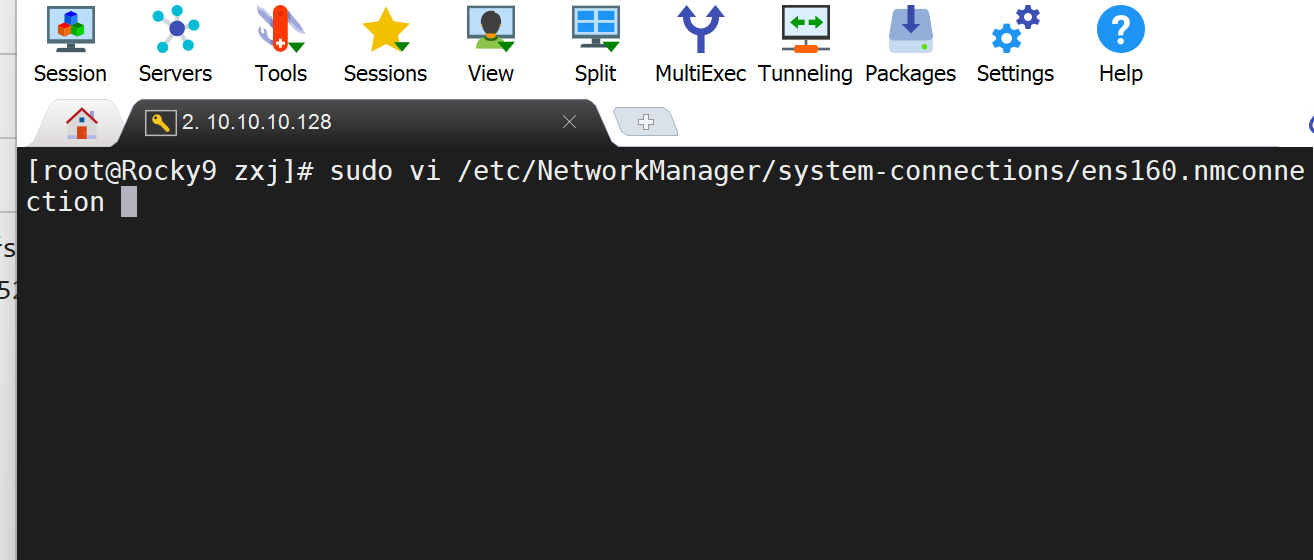Image resolution: width=1314 pixels, height=560 pixels.
Task: Open Settings with the gears icon
Action: click(1015, 43)
